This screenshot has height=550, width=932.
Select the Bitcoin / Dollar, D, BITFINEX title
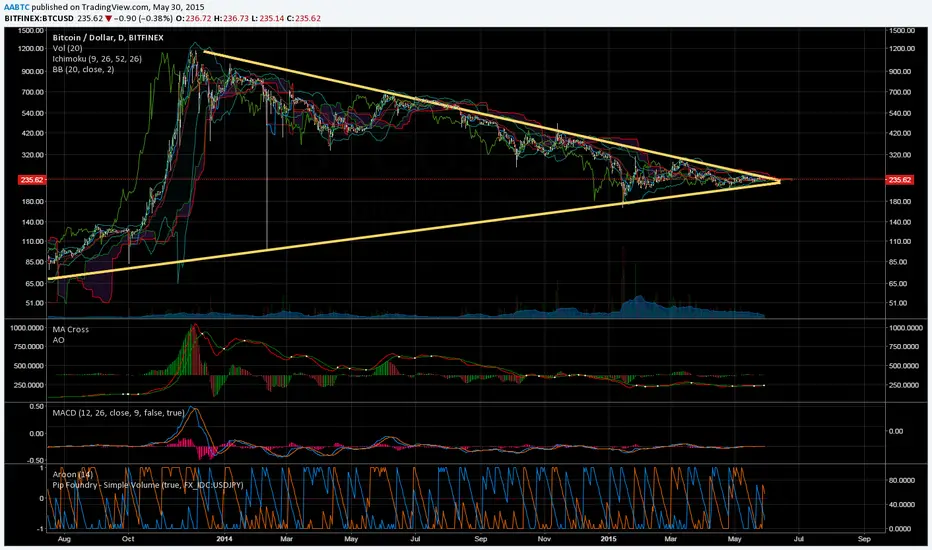click(108, 37)
